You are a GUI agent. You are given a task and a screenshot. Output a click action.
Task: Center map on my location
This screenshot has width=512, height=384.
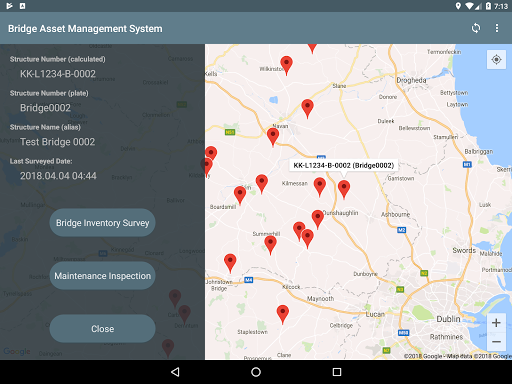(496, 60)
